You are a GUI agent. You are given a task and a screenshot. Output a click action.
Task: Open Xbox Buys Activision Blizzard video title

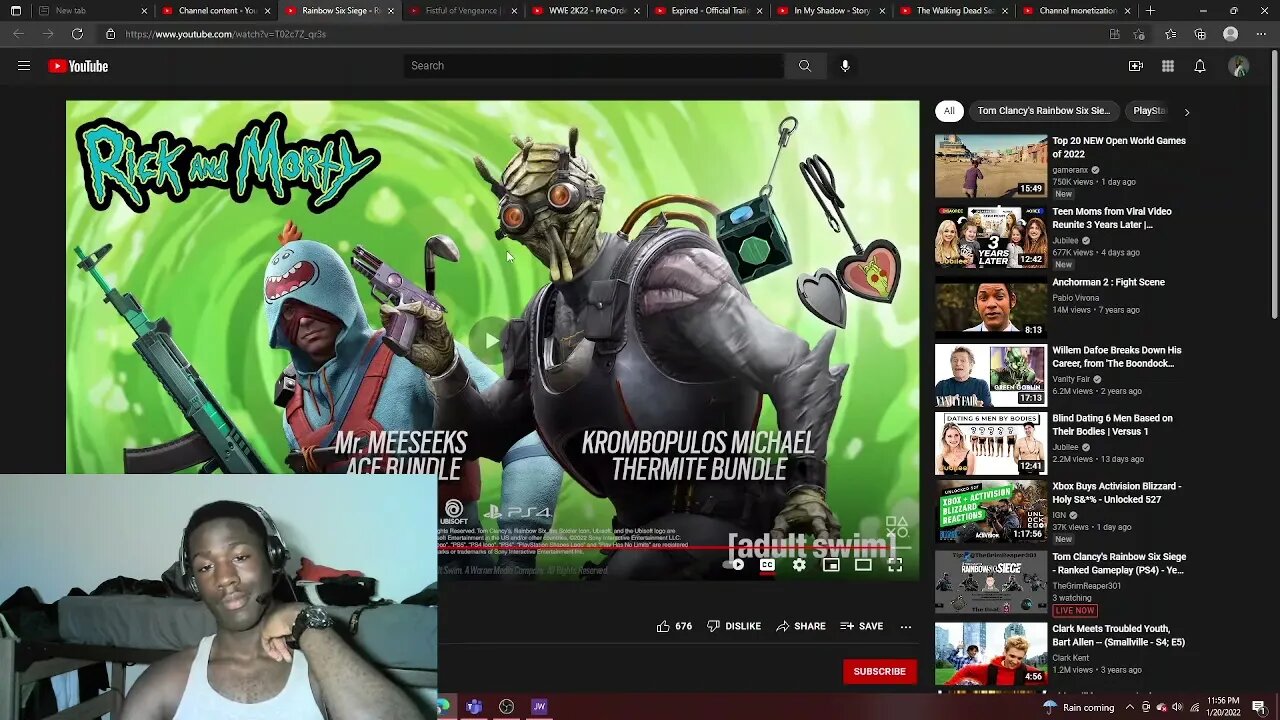tap(1117, 493)
